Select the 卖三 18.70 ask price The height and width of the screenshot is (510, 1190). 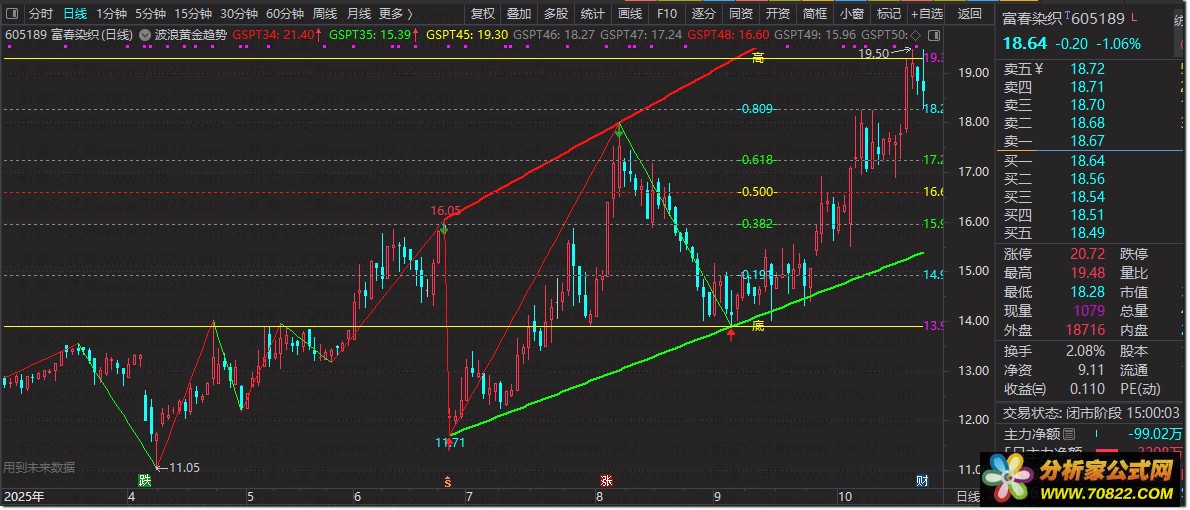[x=1088, y=105]
